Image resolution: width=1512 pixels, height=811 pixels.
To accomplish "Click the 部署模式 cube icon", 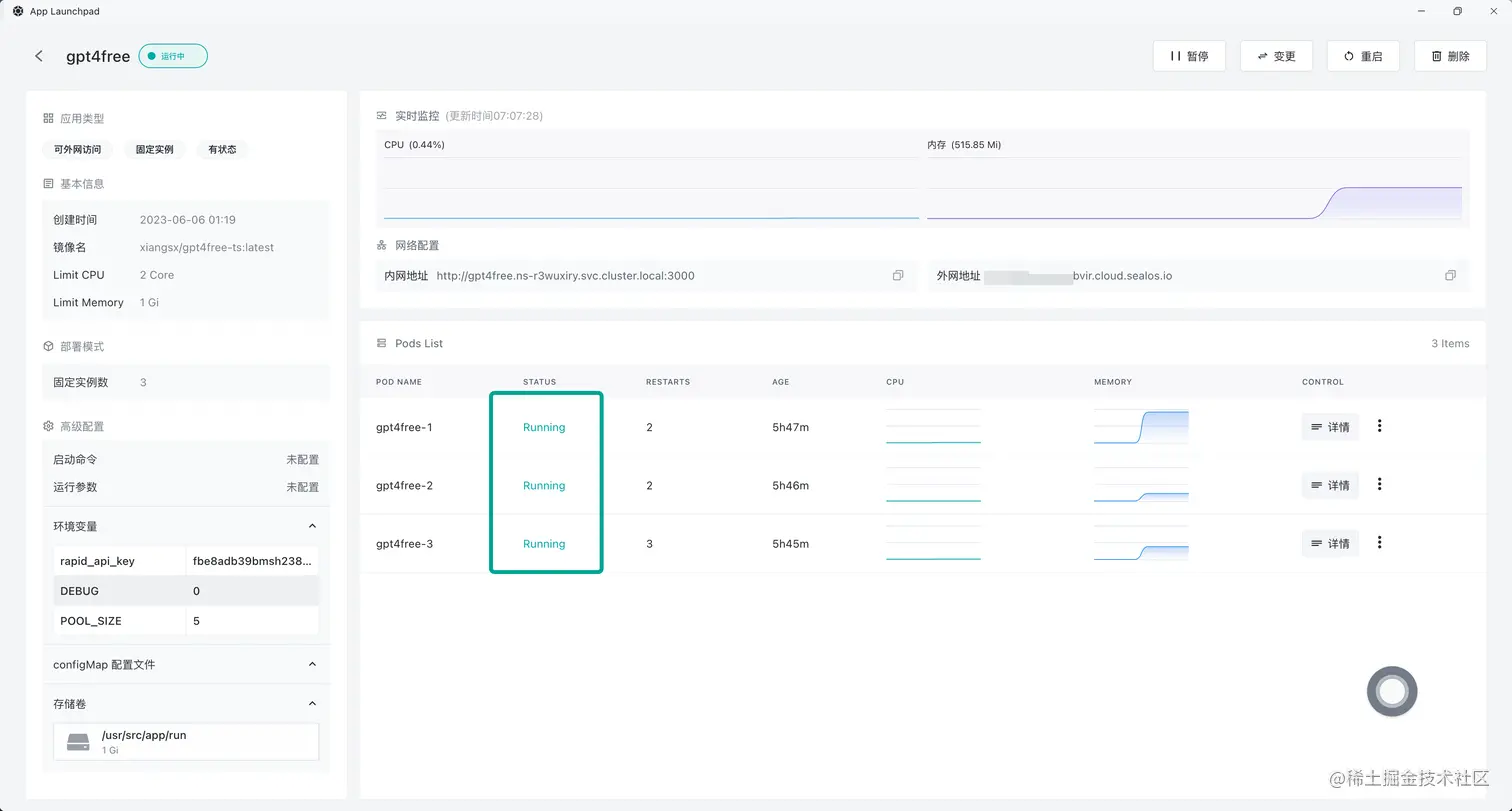I will 48,346.
